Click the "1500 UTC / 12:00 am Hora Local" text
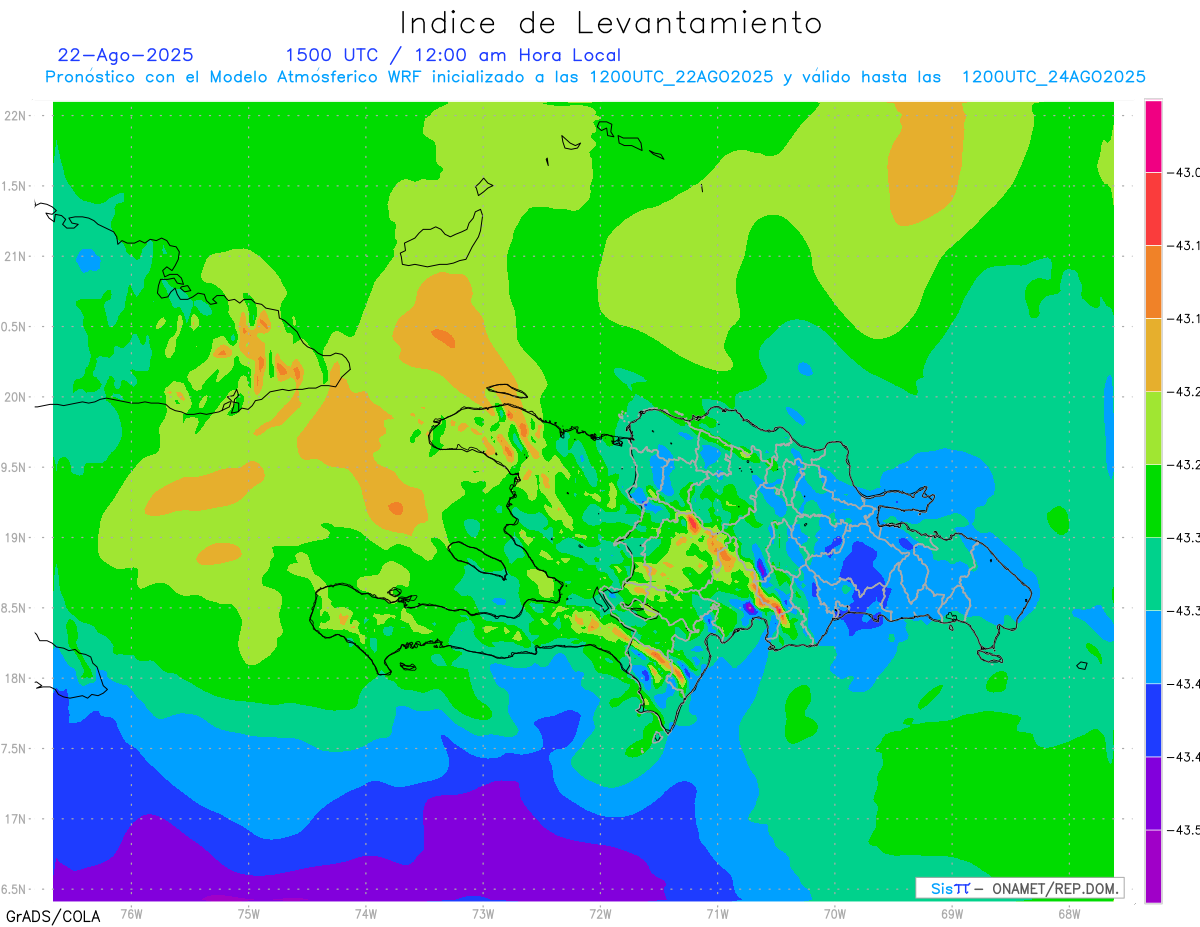This screenshot has width=1200, height=927. (453, 55)
